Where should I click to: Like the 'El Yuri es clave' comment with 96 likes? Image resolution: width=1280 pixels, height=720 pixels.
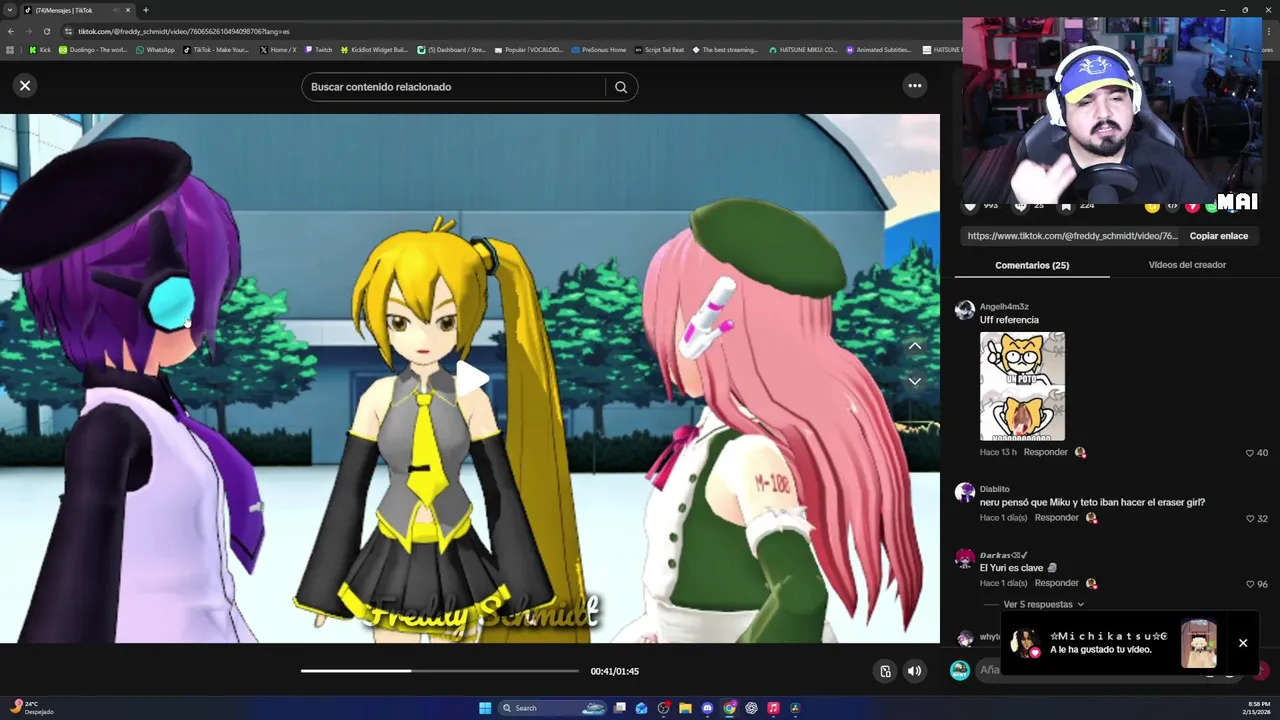point(1250,584)
